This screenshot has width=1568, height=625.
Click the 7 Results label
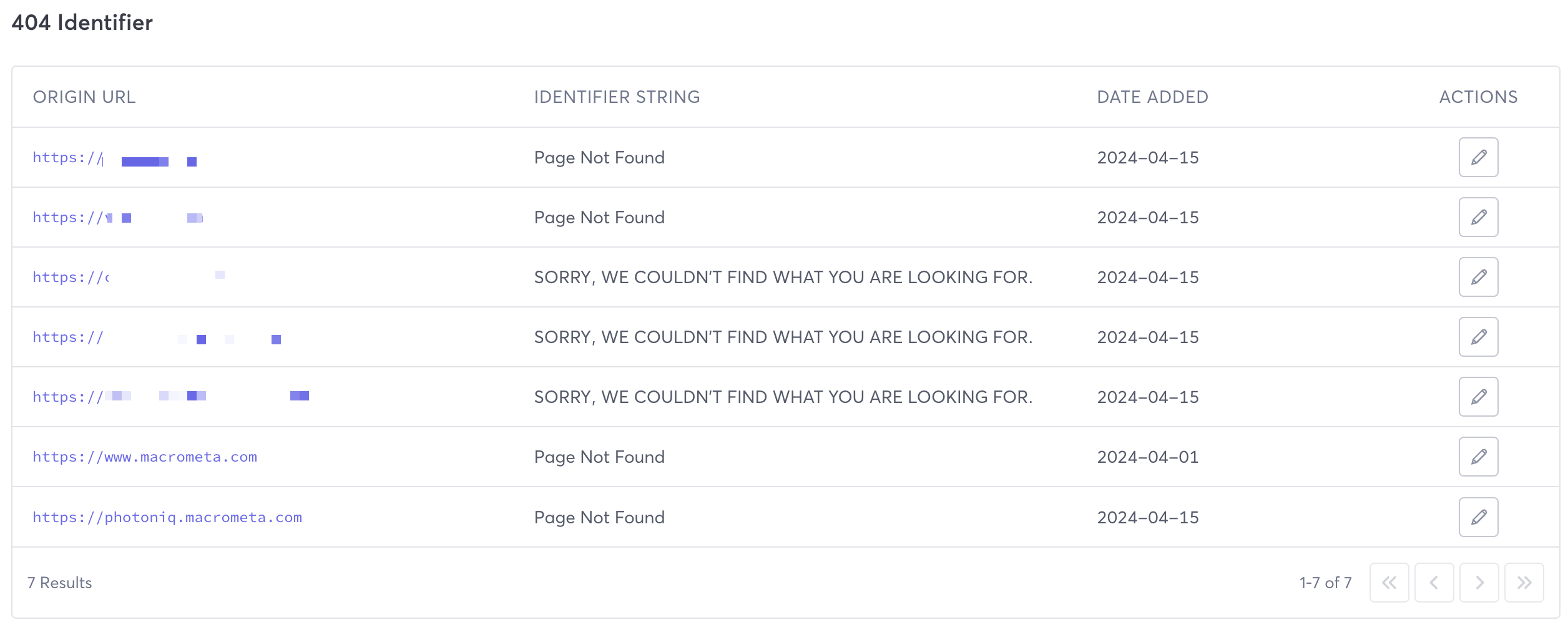[59, 583]
